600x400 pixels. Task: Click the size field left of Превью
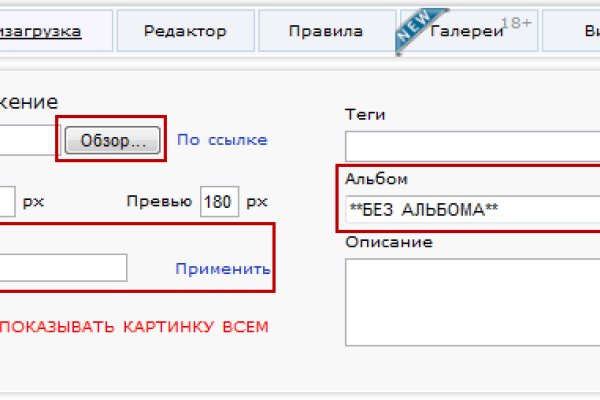[6, 201]
